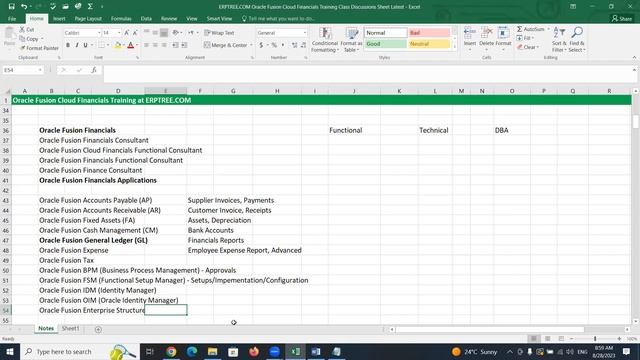Click the Windows Start button
Viewport: 640px width, 360px height.
click(x=10, y=351)
